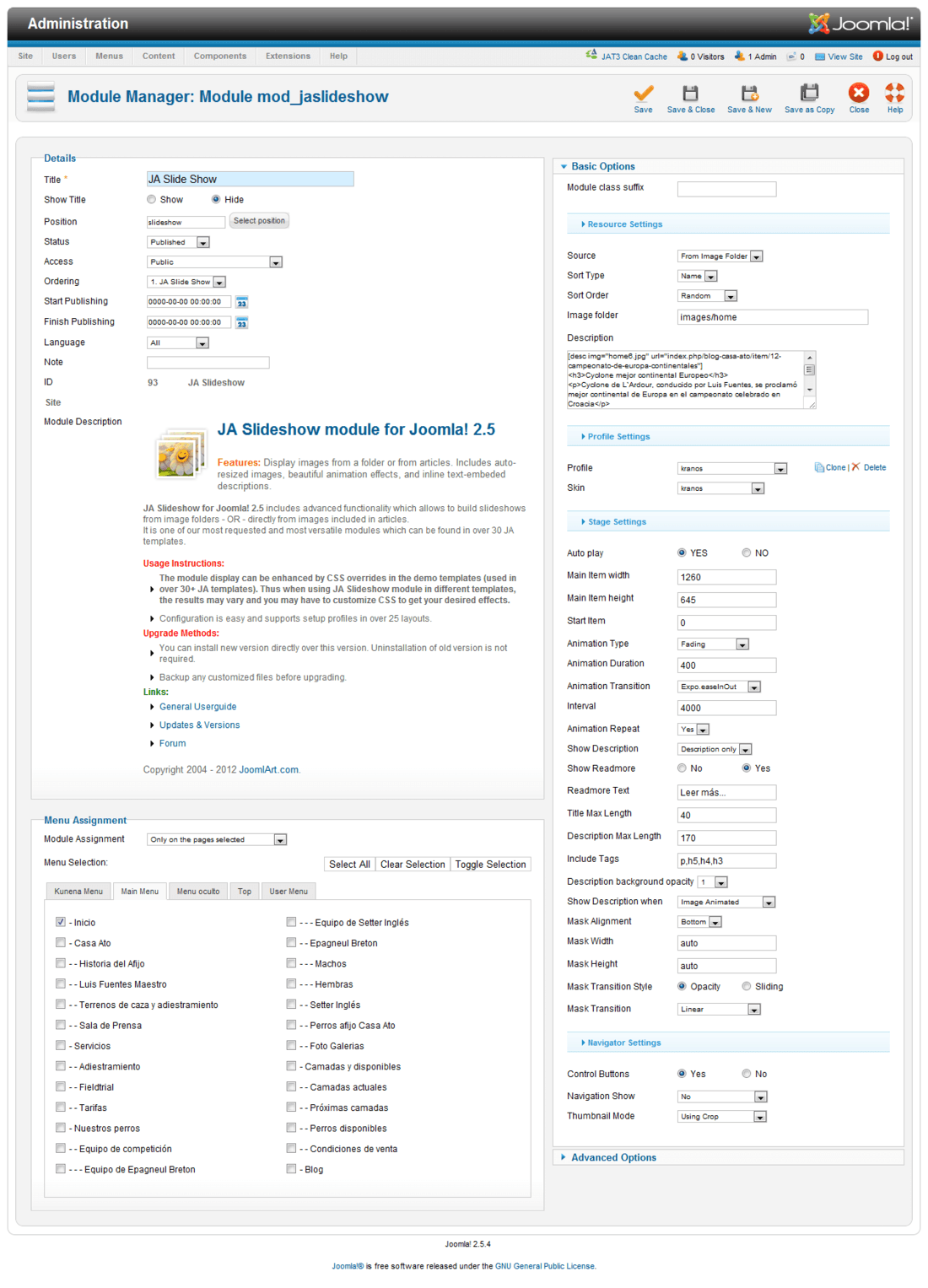Click the Save & New icon
Screen dimensions: 928x1288
(749, 93)
